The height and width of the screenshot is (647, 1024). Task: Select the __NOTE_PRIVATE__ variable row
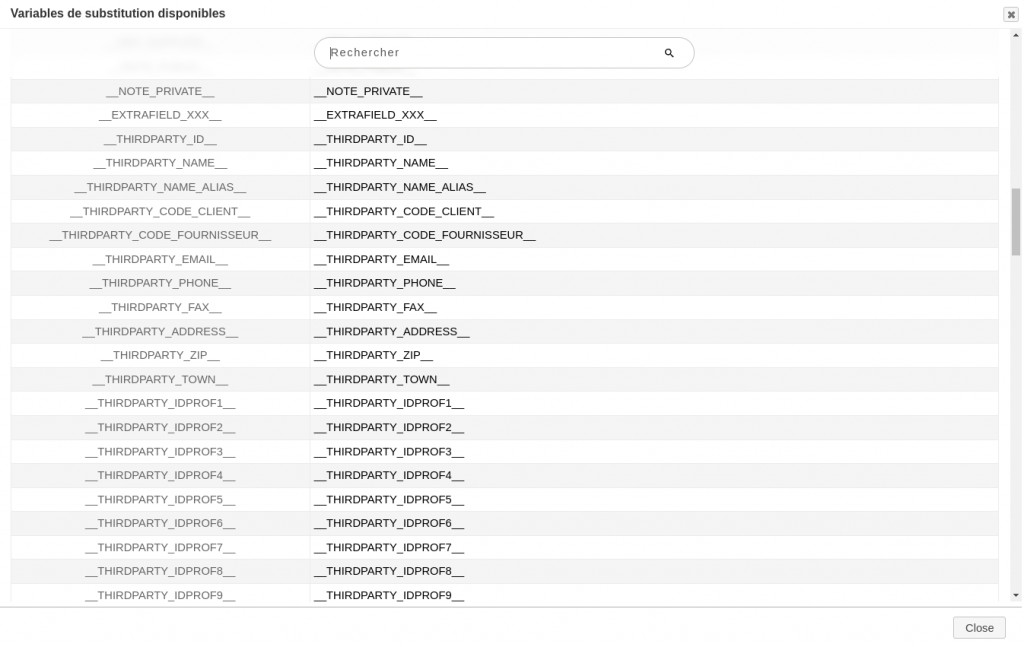pos(160,92)
